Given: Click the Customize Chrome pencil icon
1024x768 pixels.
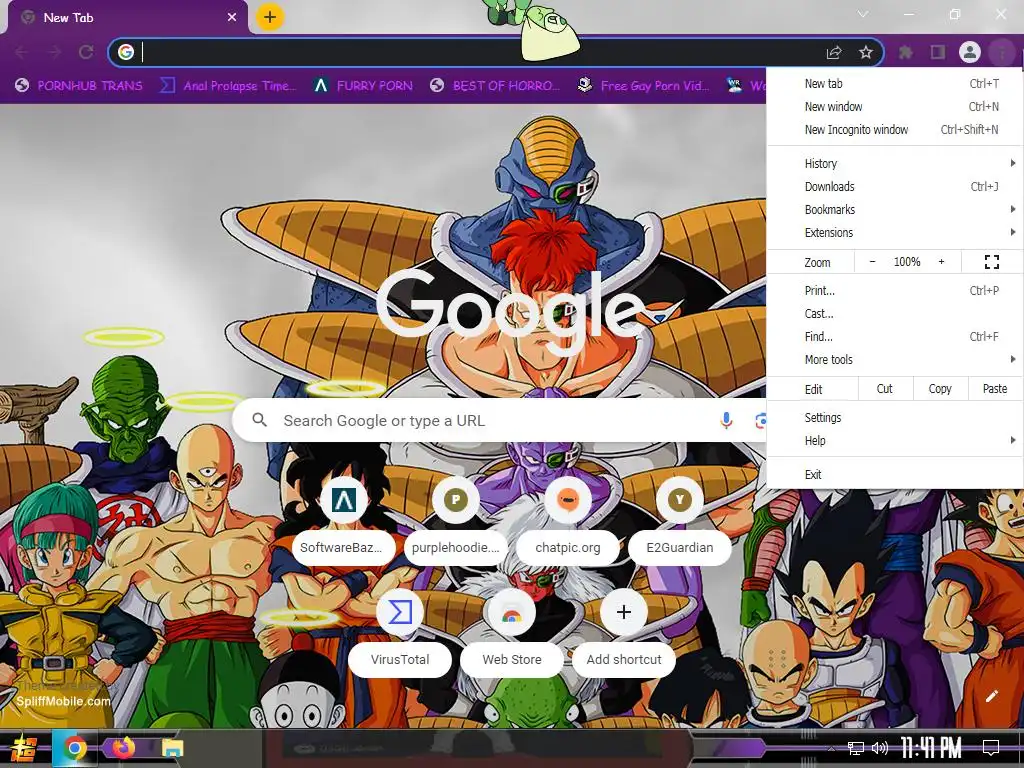Looking at the screenshot, I should 991,696.
